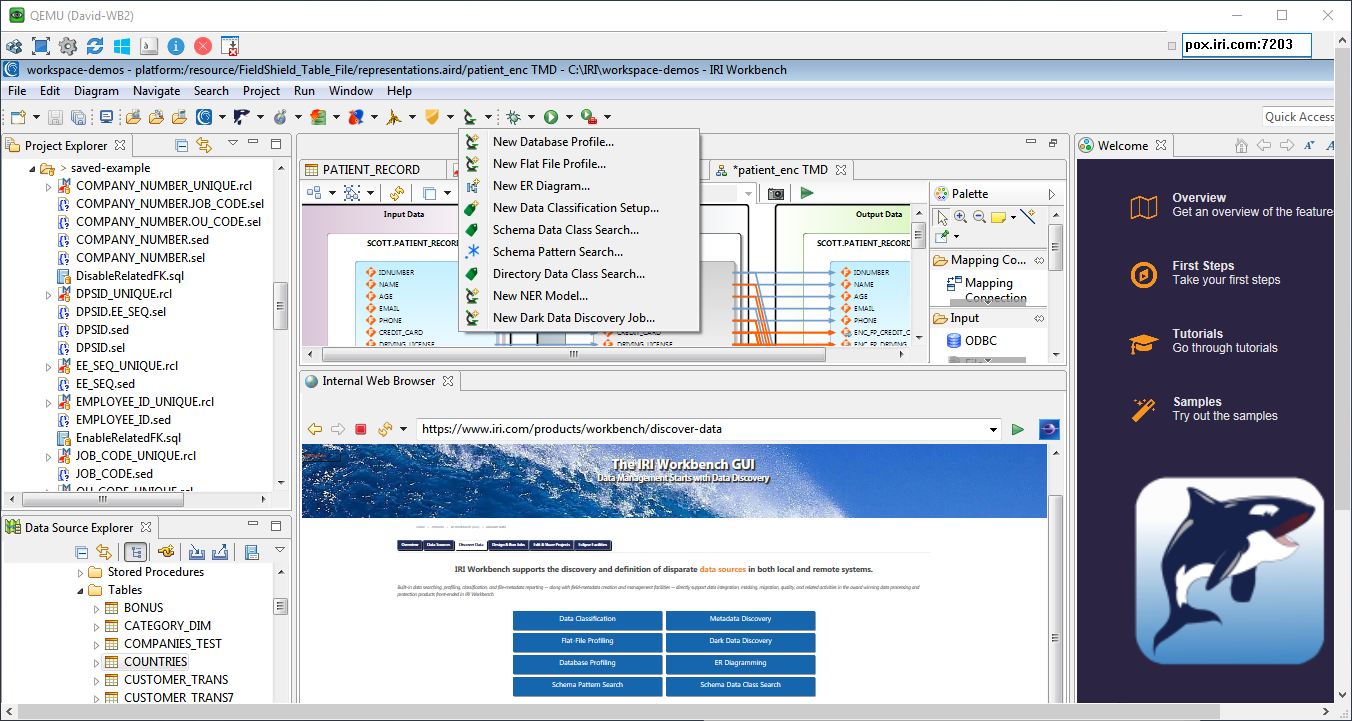Screen dimensions: 1352x721
Task: Open dropdown arrow next to Debug icon
Action: (531, 117)
